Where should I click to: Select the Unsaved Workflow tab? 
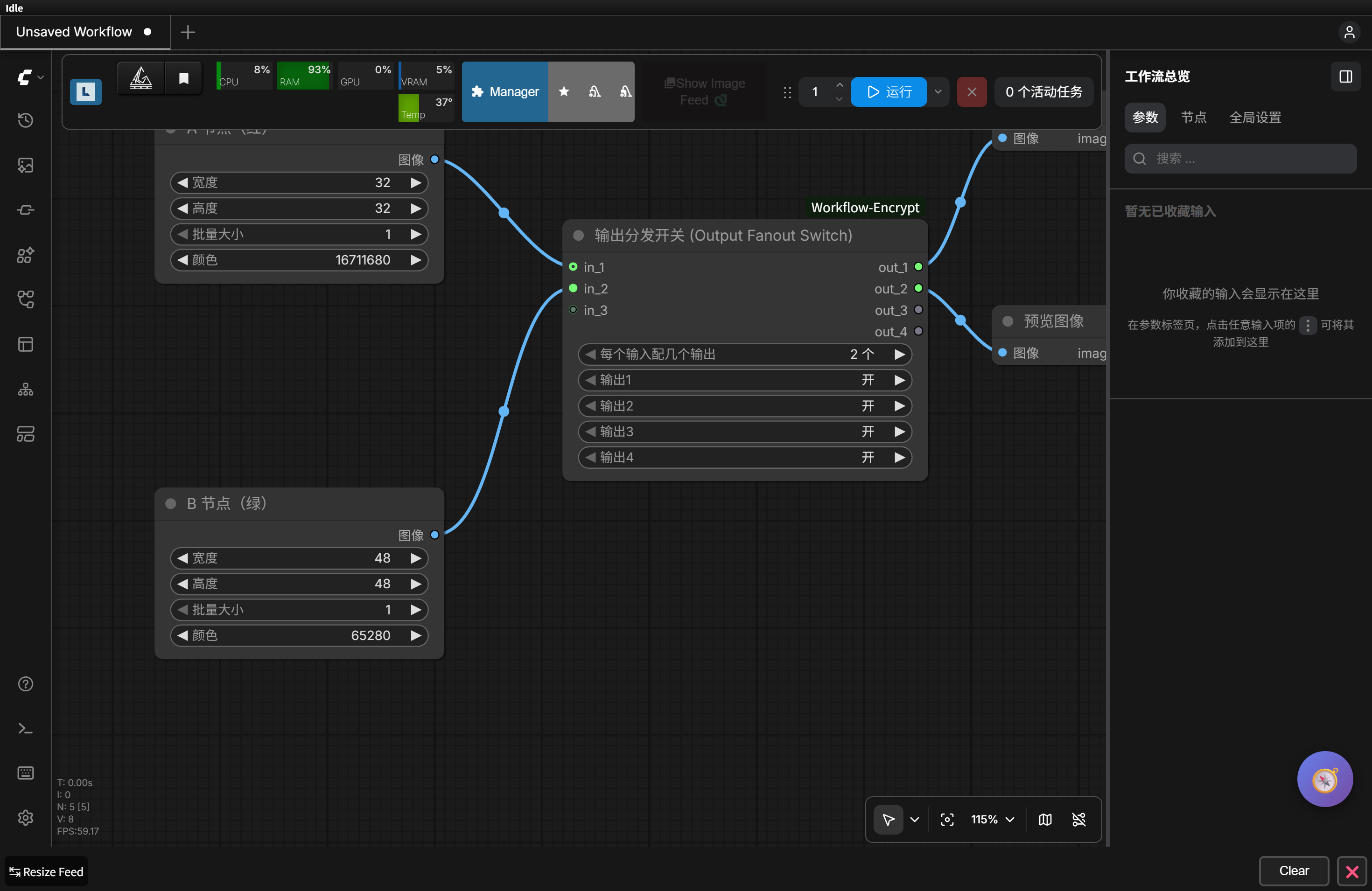coord(85,32)
